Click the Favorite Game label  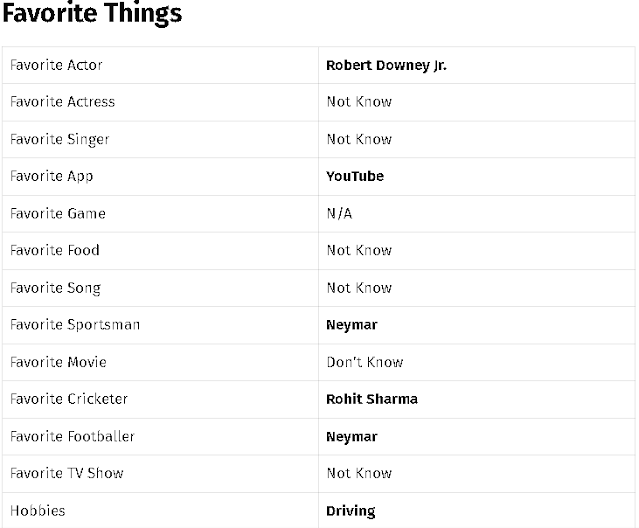coord(58,213)
